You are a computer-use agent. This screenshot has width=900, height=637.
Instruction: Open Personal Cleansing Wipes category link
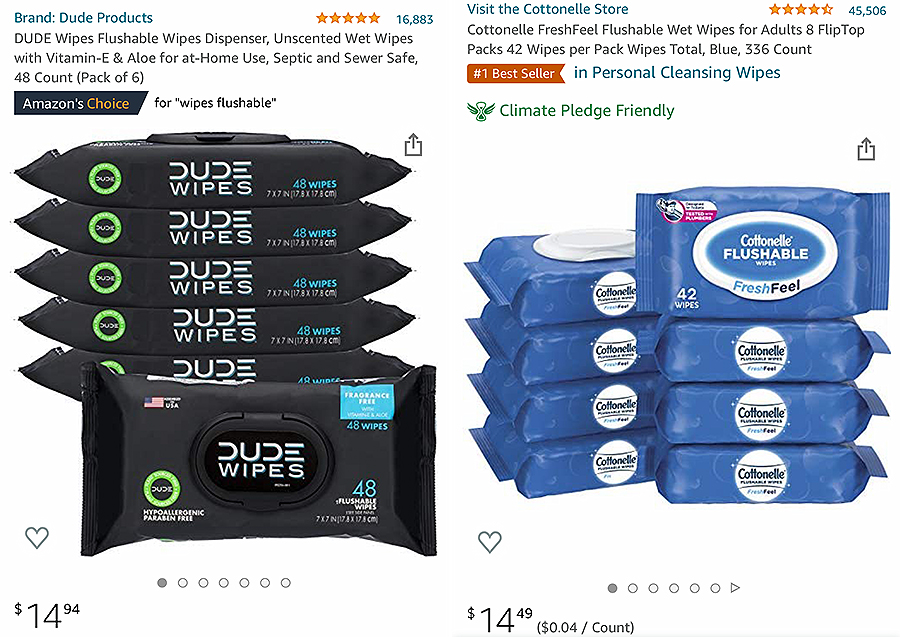point(677,73)
